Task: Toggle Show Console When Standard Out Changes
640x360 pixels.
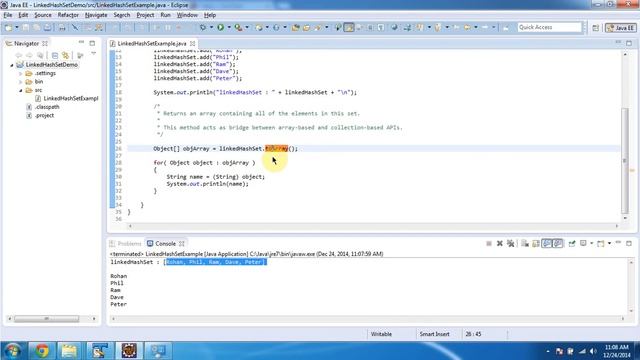Action: click(547, 244)
